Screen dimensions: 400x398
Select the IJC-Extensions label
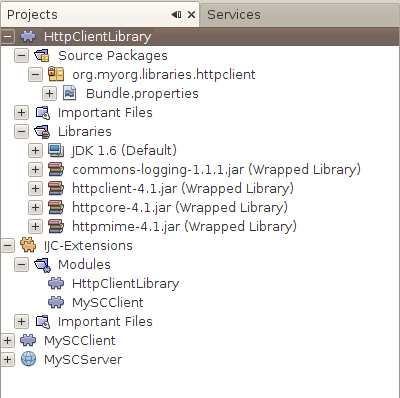pyautogui.click(x=88, y=246)
